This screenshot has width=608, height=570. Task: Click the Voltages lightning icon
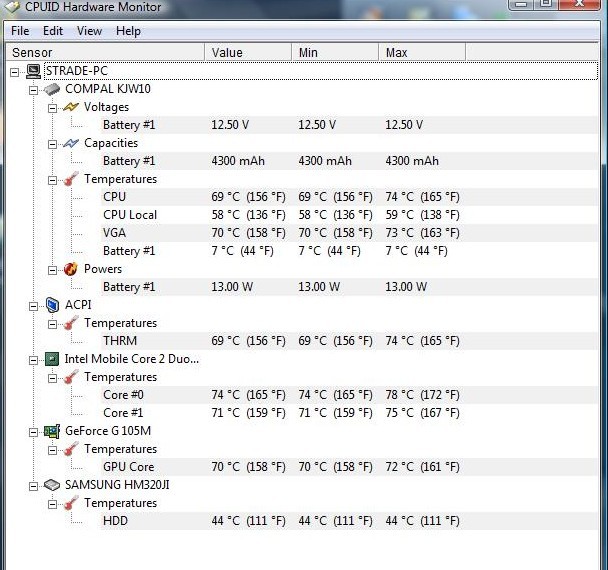point(71,107)
